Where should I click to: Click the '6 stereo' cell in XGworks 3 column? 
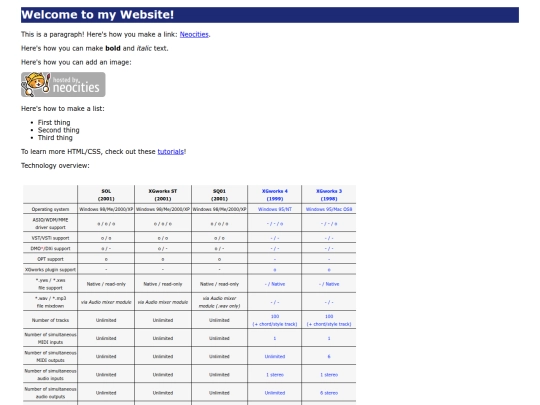(x=329, y=393)
